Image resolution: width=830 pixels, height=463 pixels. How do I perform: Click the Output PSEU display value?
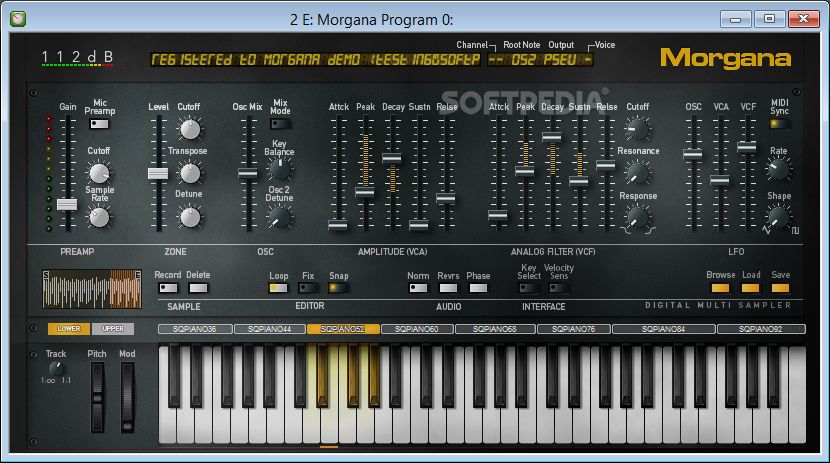tap(560, 60)
